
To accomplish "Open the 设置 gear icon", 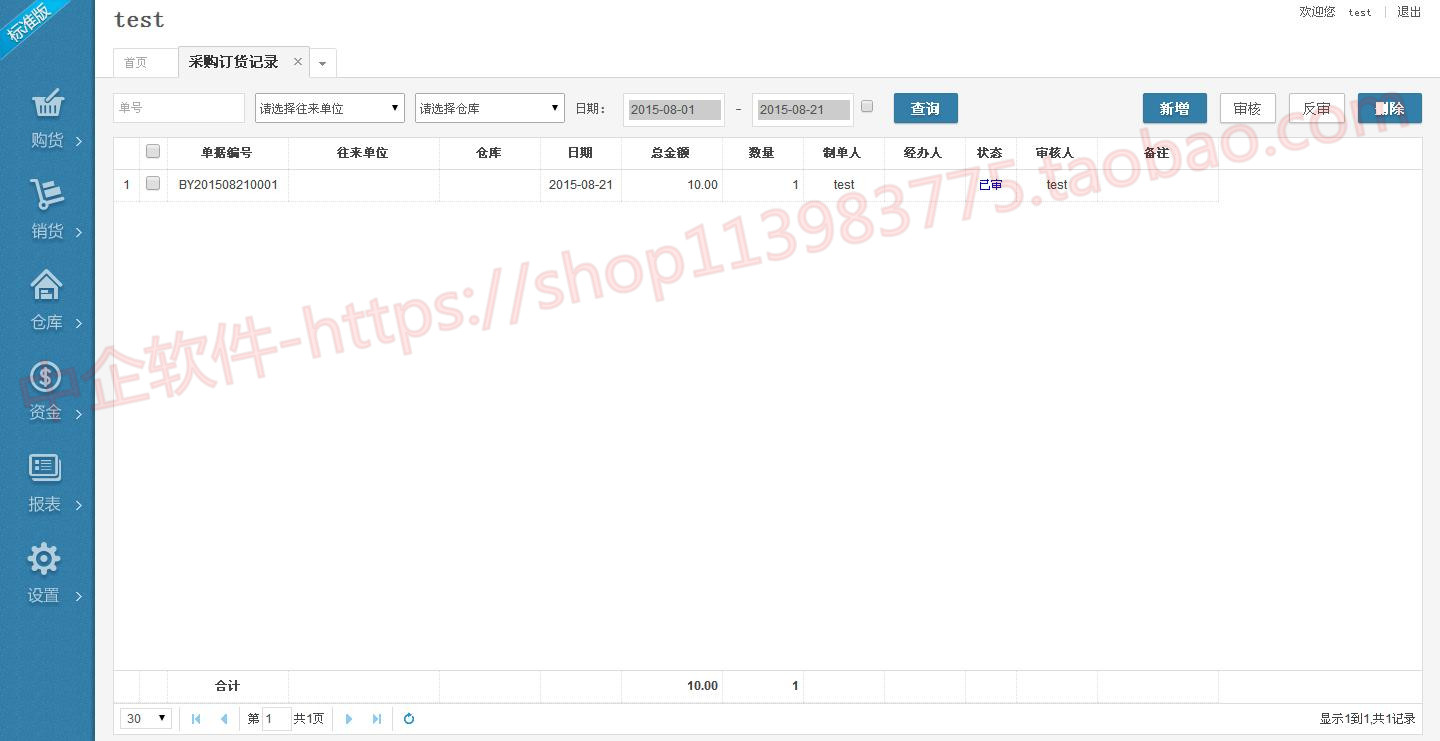I will (45, 559).
